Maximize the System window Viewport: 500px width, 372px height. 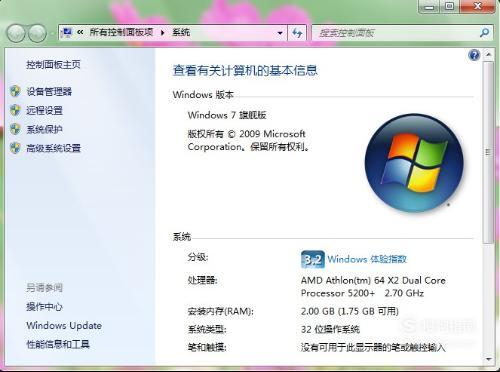pyautogui.click(x=449, y=6)
